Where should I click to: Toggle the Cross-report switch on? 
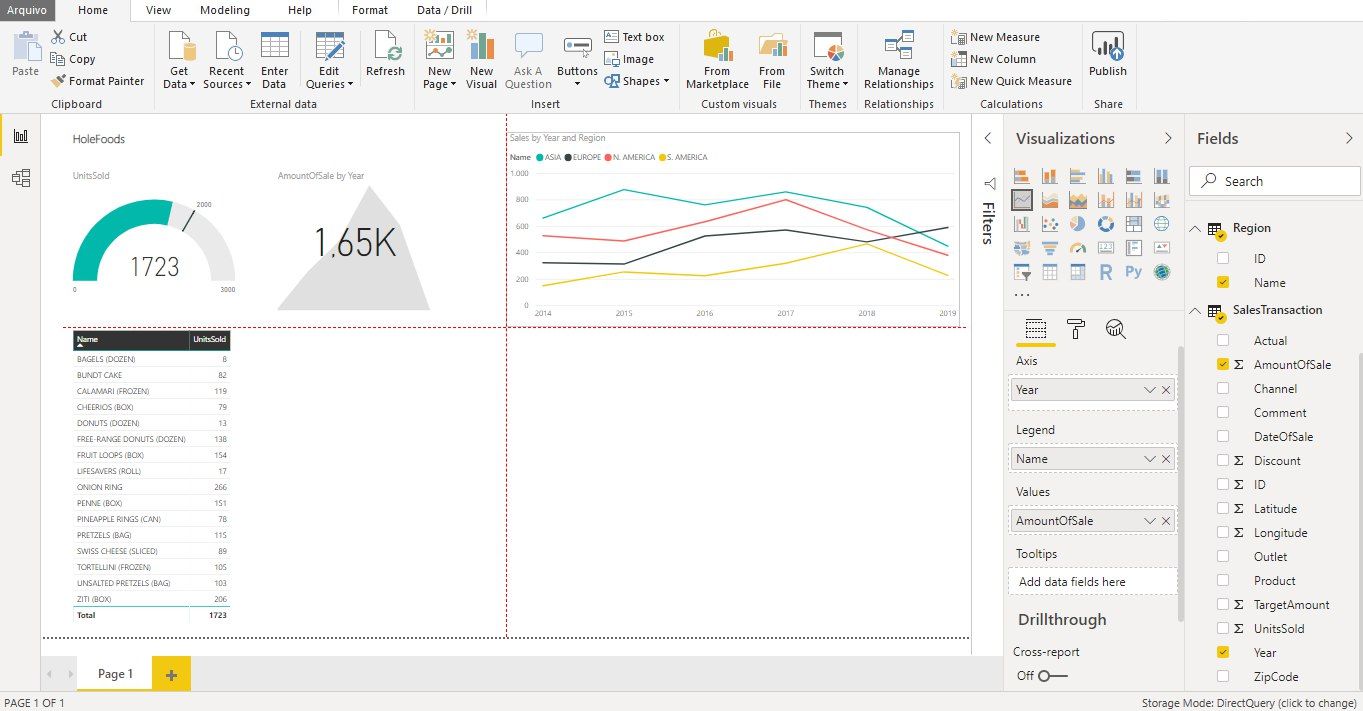click(1052, 676)
